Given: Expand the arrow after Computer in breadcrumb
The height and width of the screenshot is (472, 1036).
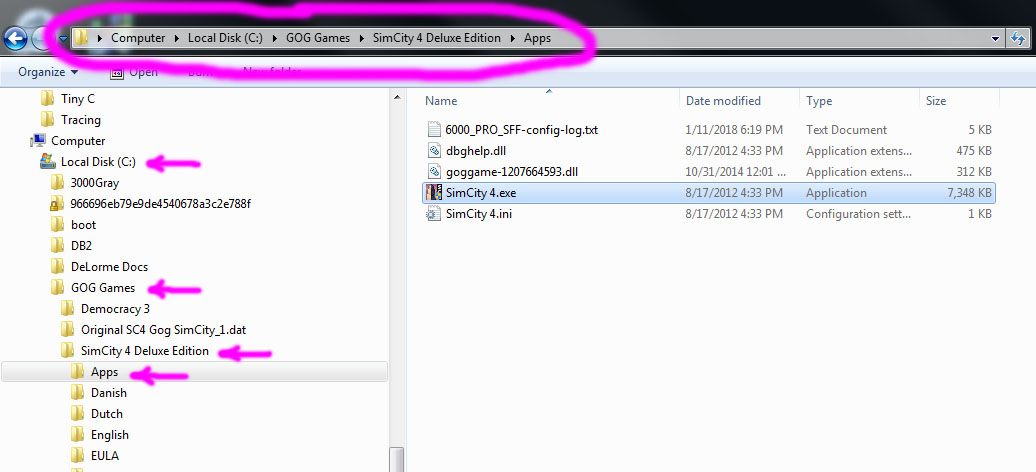Looking at the screenshot, I should click(176, 38).
